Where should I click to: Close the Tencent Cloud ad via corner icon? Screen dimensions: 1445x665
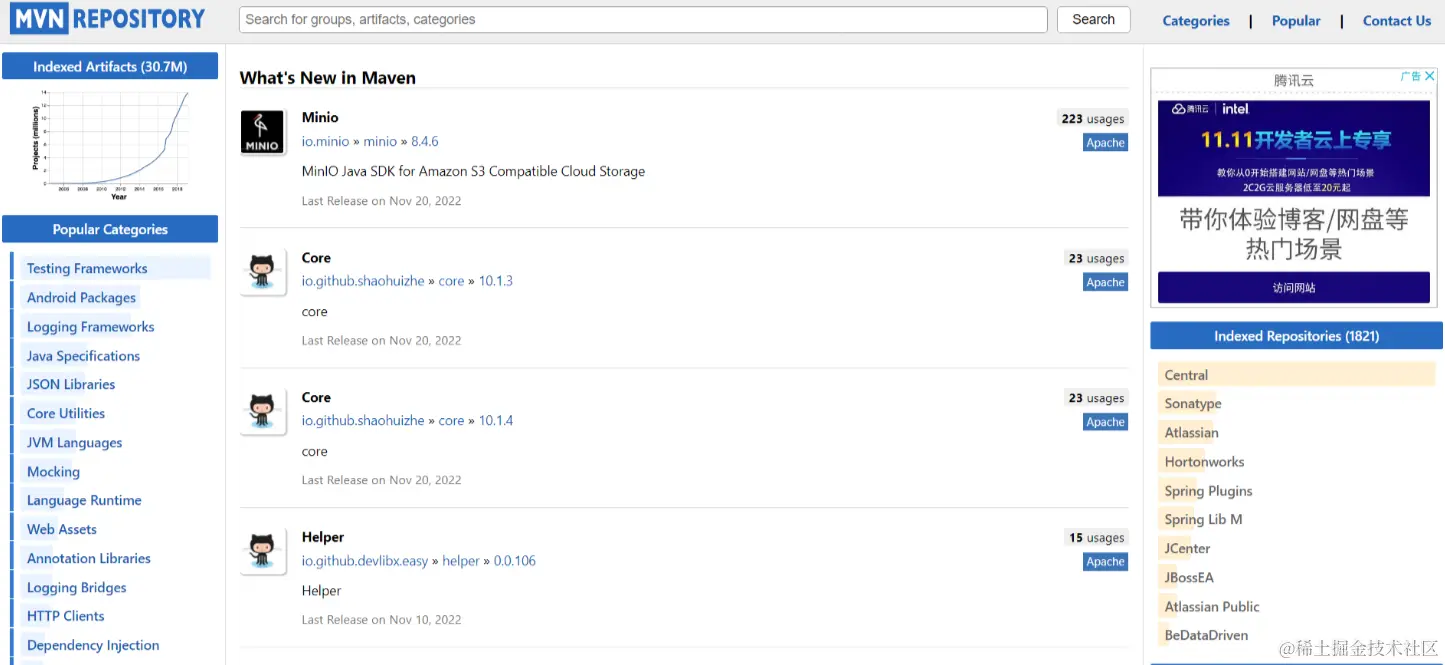coord(1429,76)
